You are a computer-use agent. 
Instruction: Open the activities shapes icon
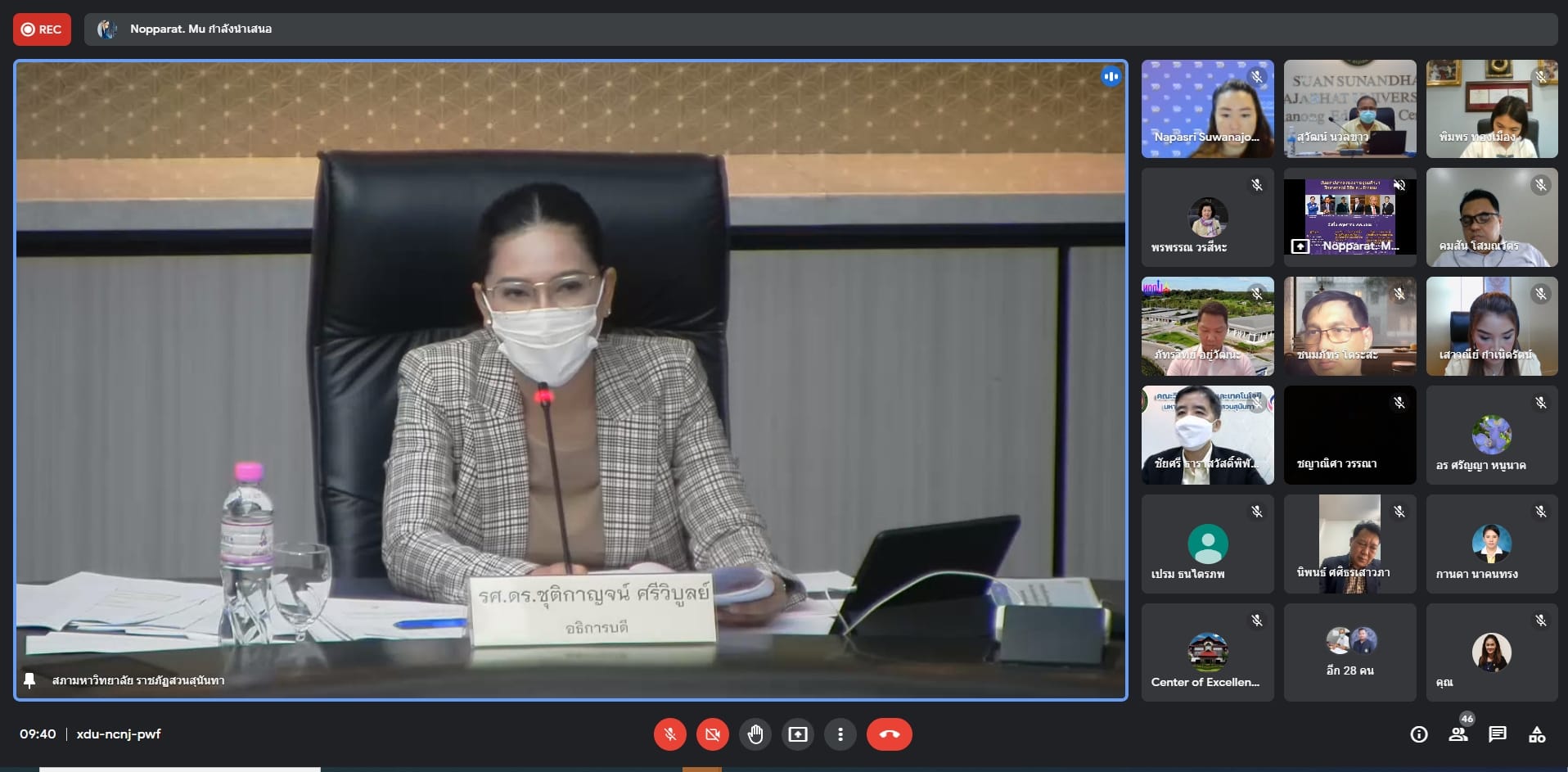point(1536,734)
